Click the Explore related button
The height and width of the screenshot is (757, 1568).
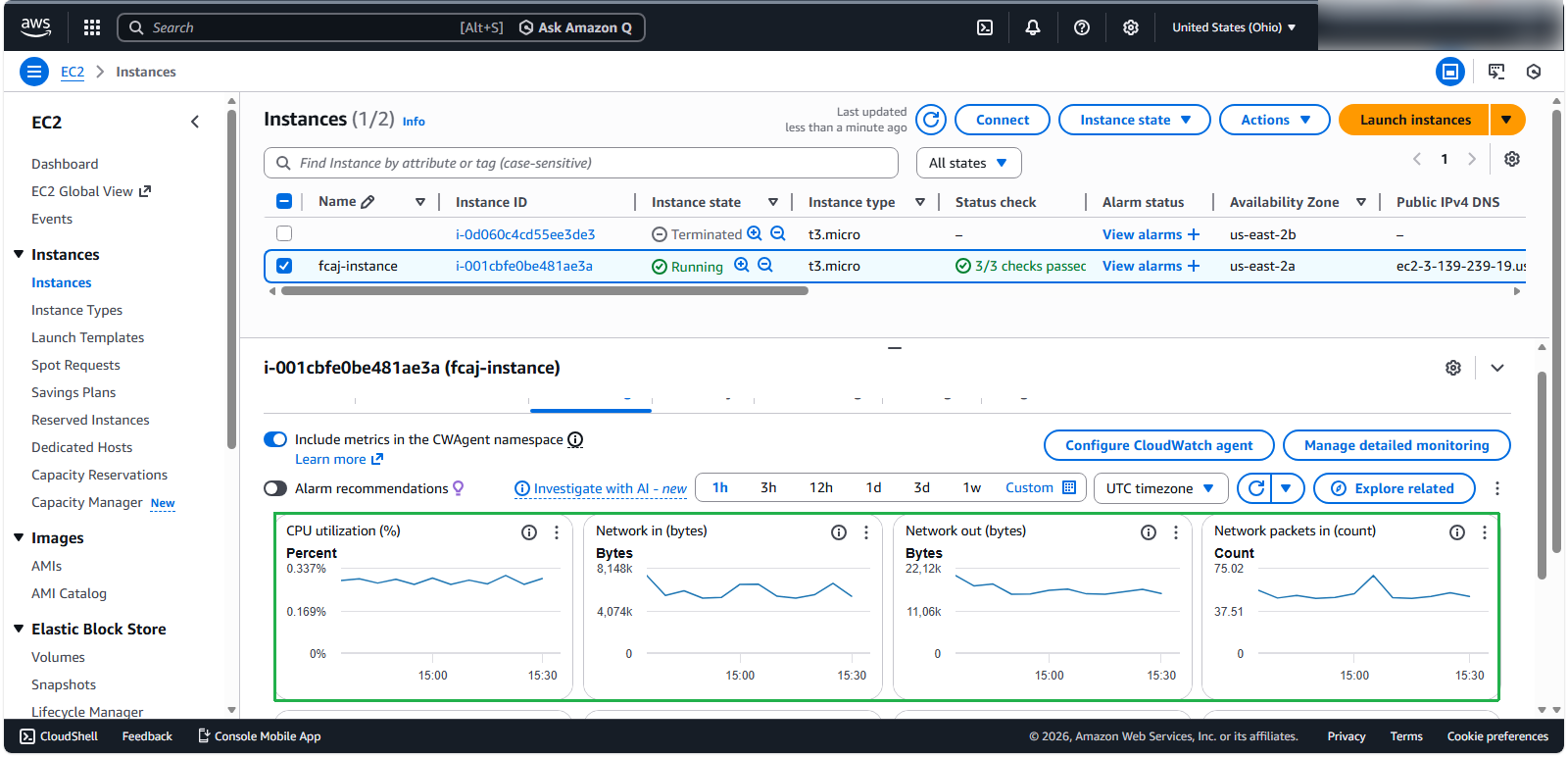(1395, 488)
